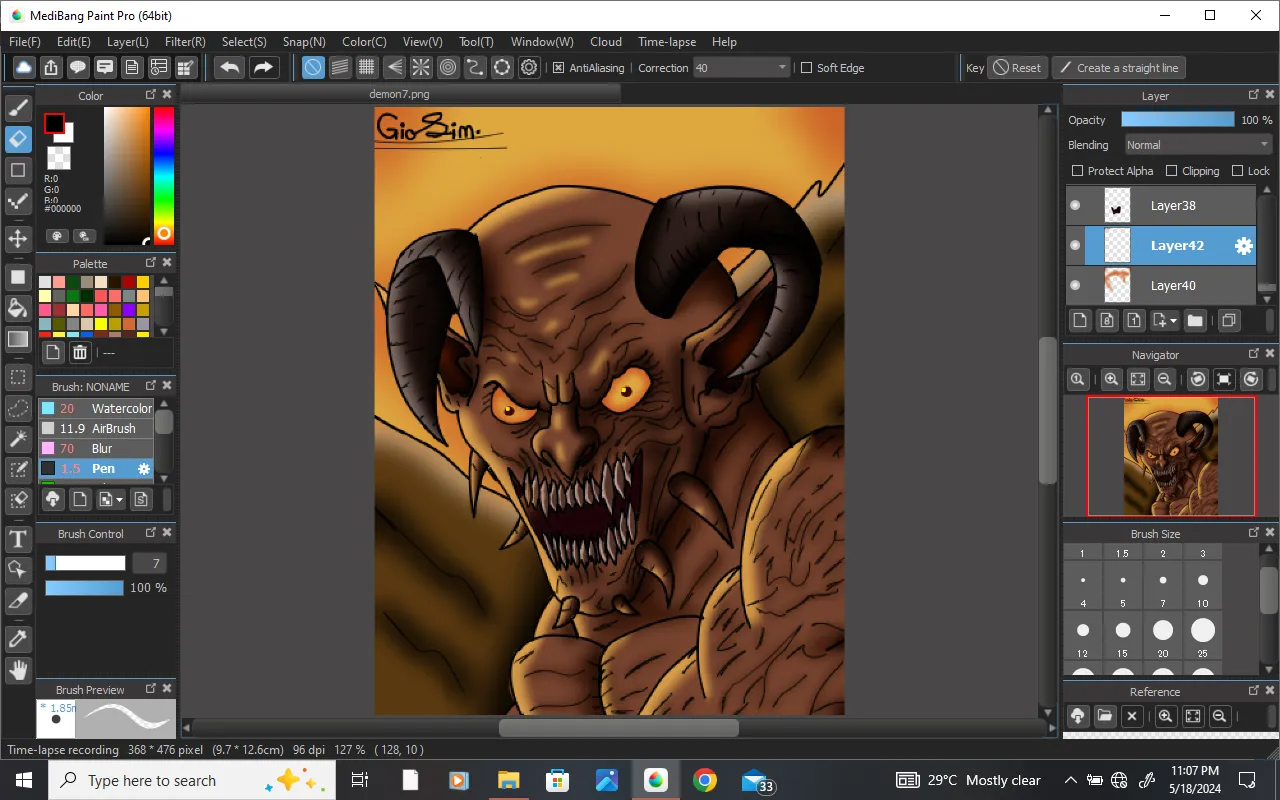Open the File(F) menu
The width and height of the screenshot is (1280, 800).
pos(25,42)
